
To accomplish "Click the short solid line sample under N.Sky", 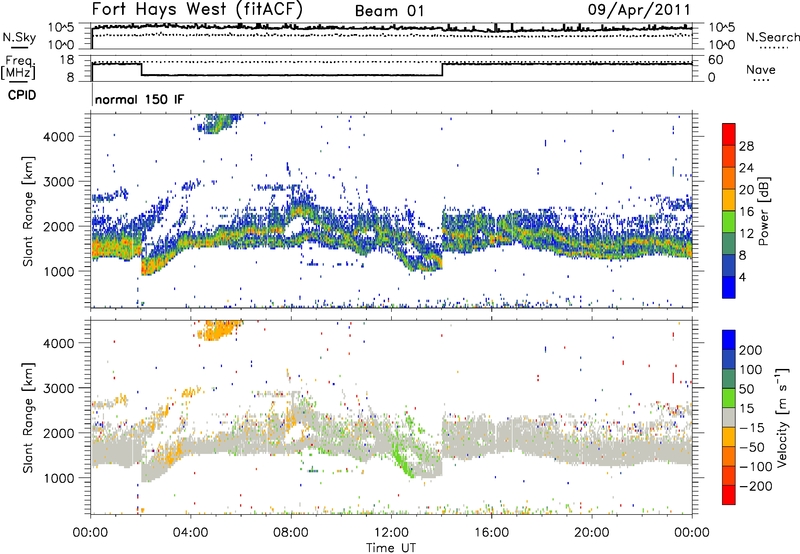I will click(18, 47).
